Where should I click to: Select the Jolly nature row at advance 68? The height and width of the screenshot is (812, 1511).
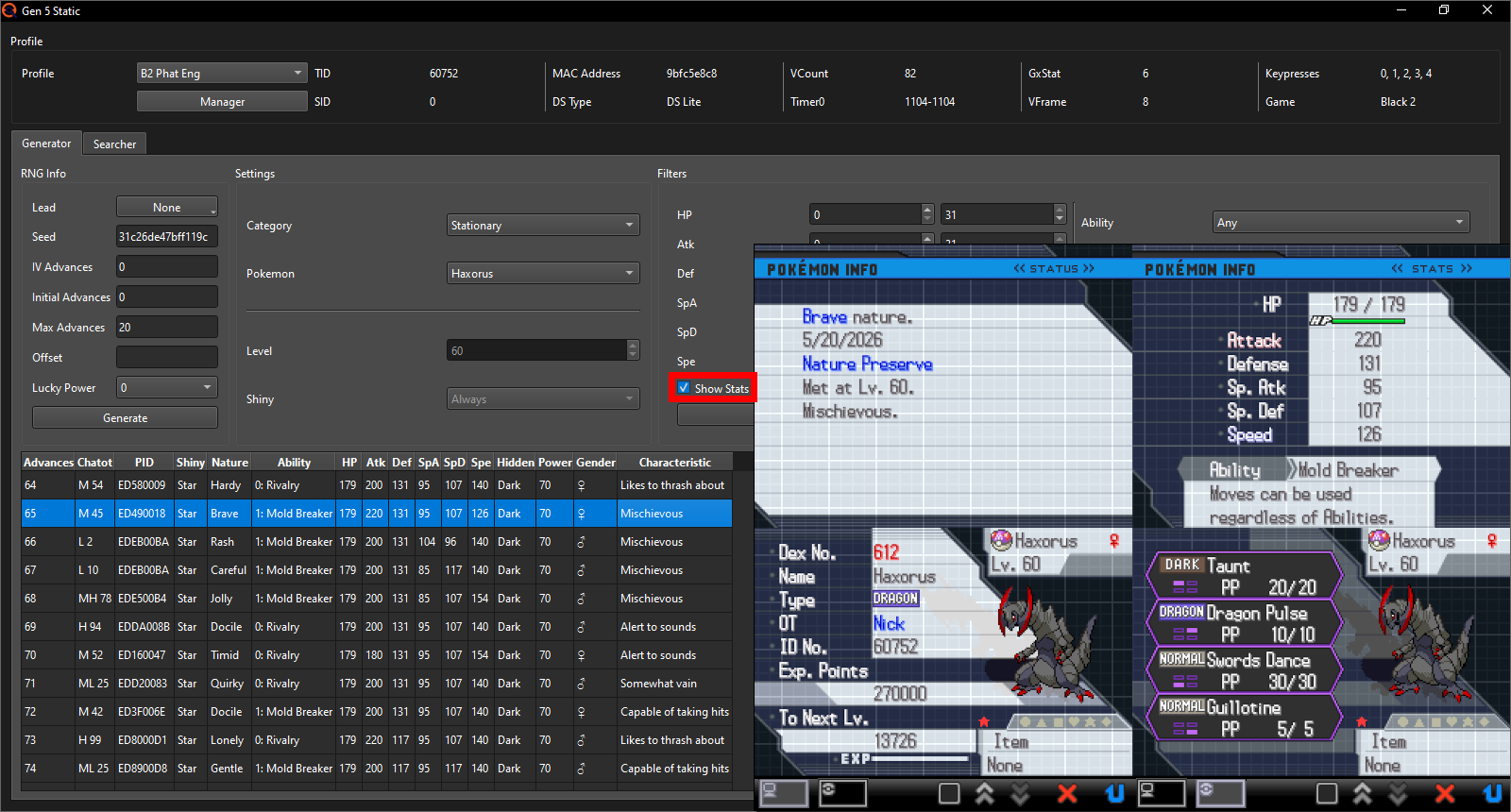pos(377,599)
